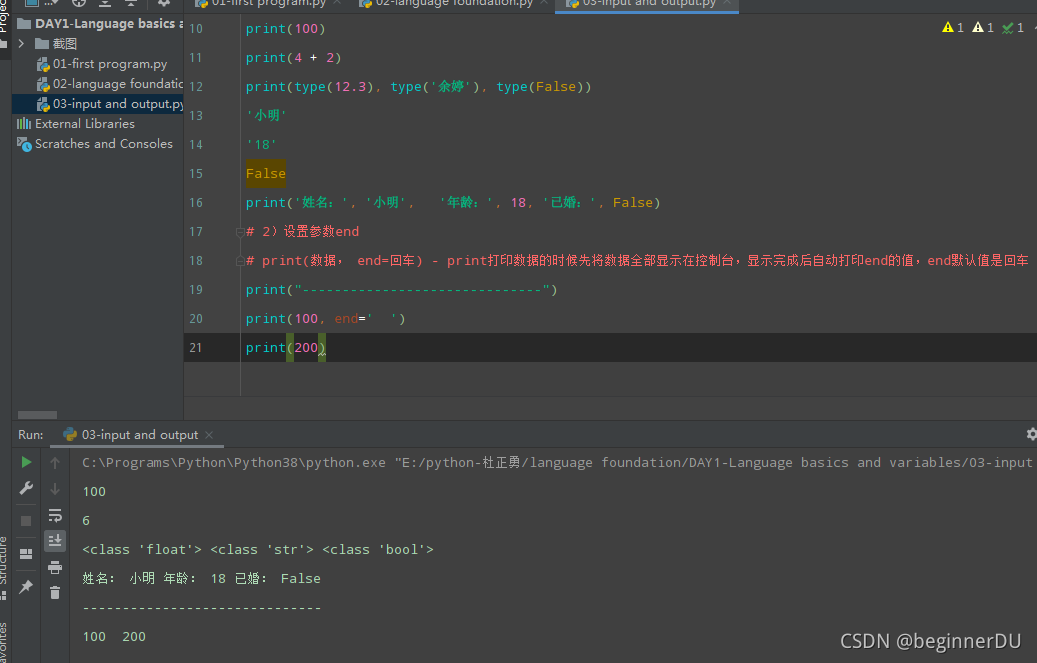Click "<class 'float'>" console output line
Image resolution: width=1037 pixels, height=663 pixels.
point(258,550)
